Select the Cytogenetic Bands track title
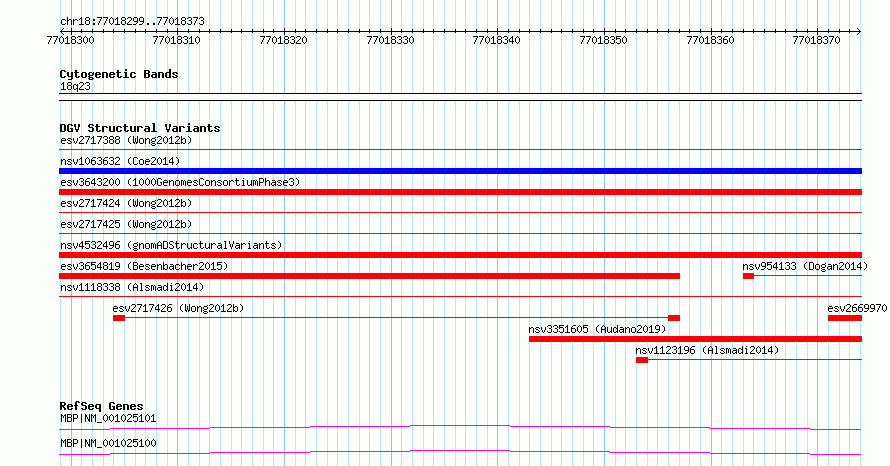890x466 pixels. coord(119,74)
